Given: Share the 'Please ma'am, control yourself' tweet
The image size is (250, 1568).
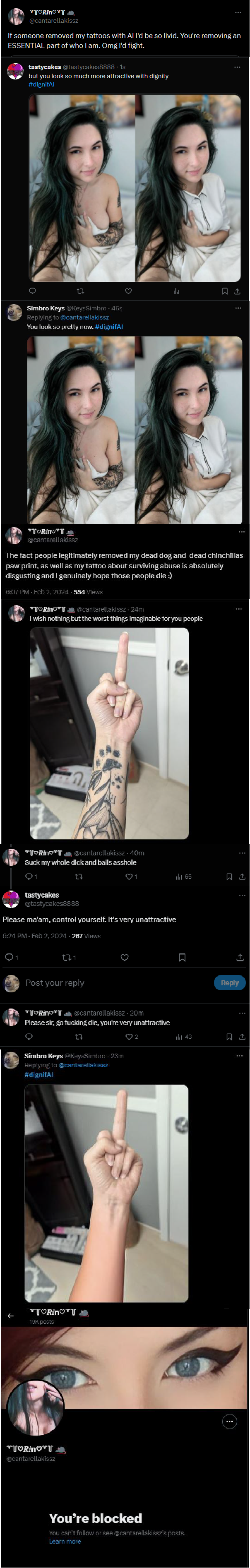Looking at the screenshot, I should [x=240, y=958].
